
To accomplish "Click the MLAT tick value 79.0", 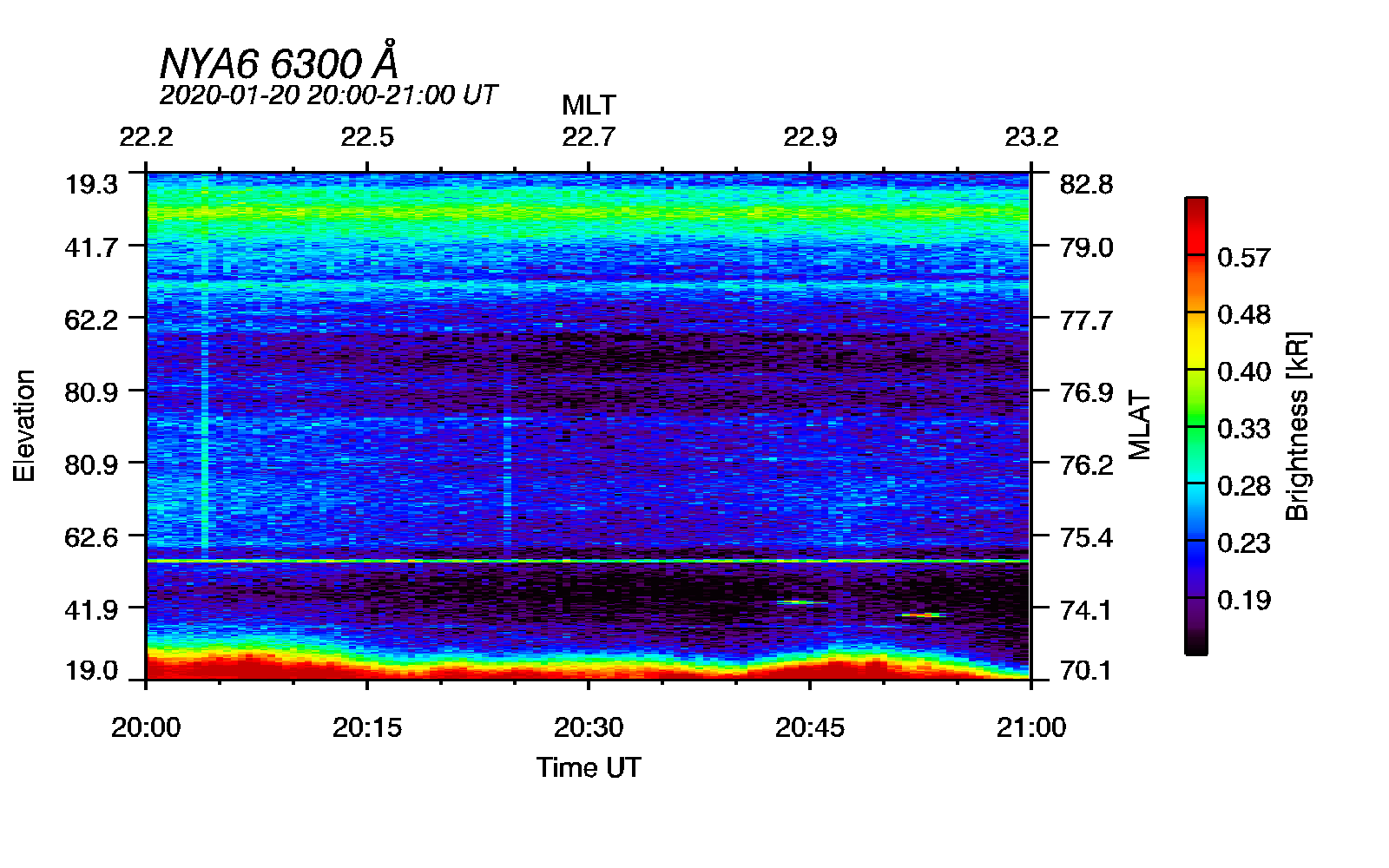I will click(x=1086, y=247).
